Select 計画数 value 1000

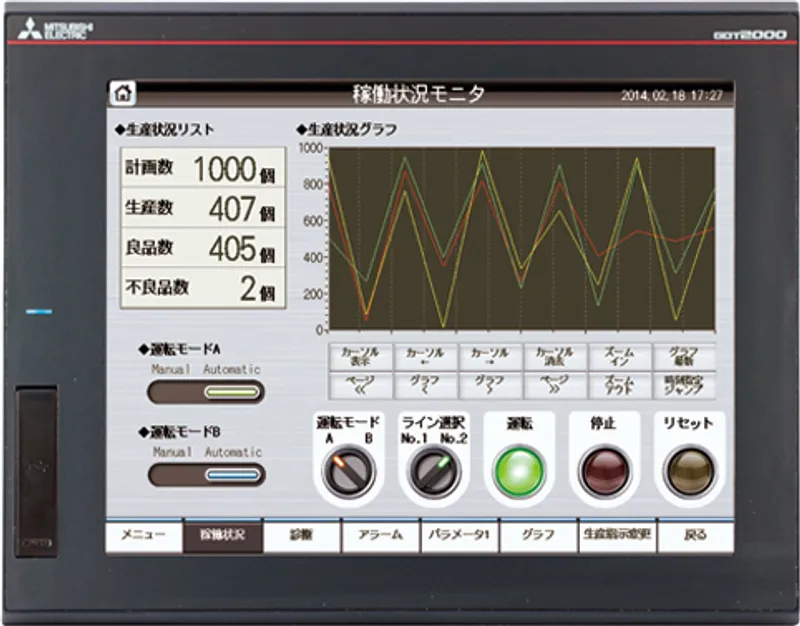pyautogui.click(x=224, y=169)
